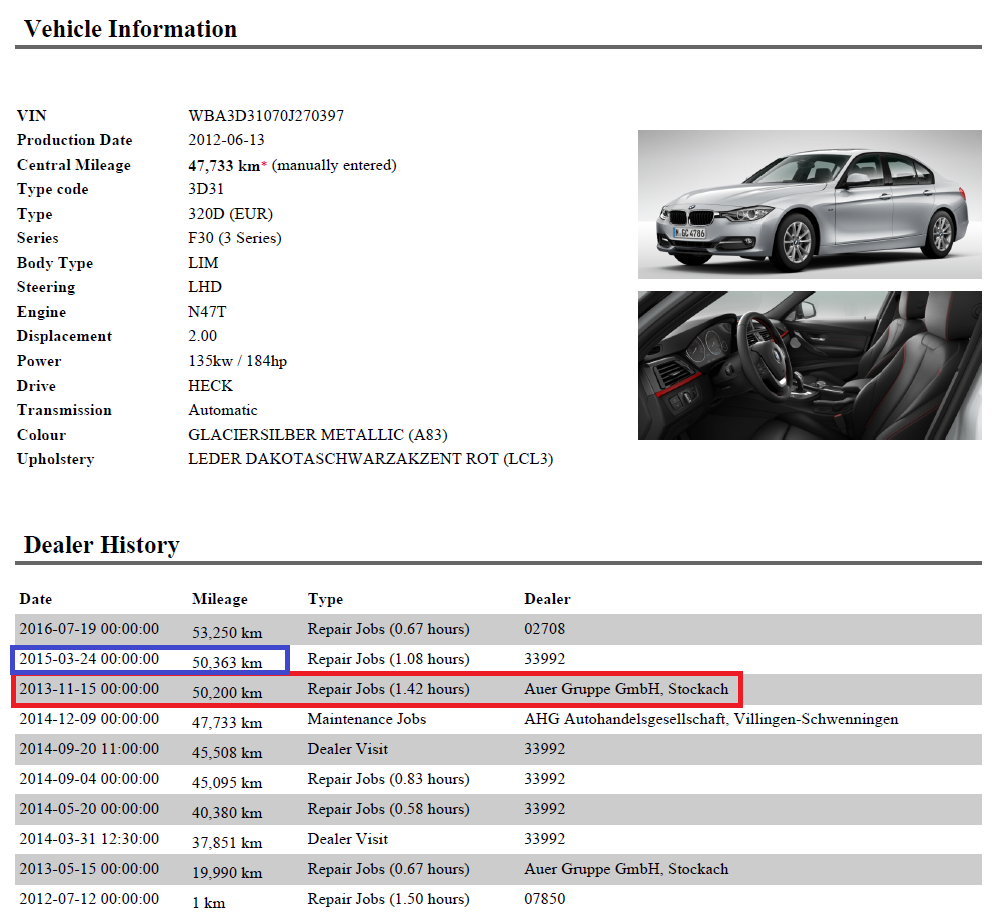Click Repair Jobs (1.08 hours)
Viewport: 997px width, 922px height.
coord(388,659)
